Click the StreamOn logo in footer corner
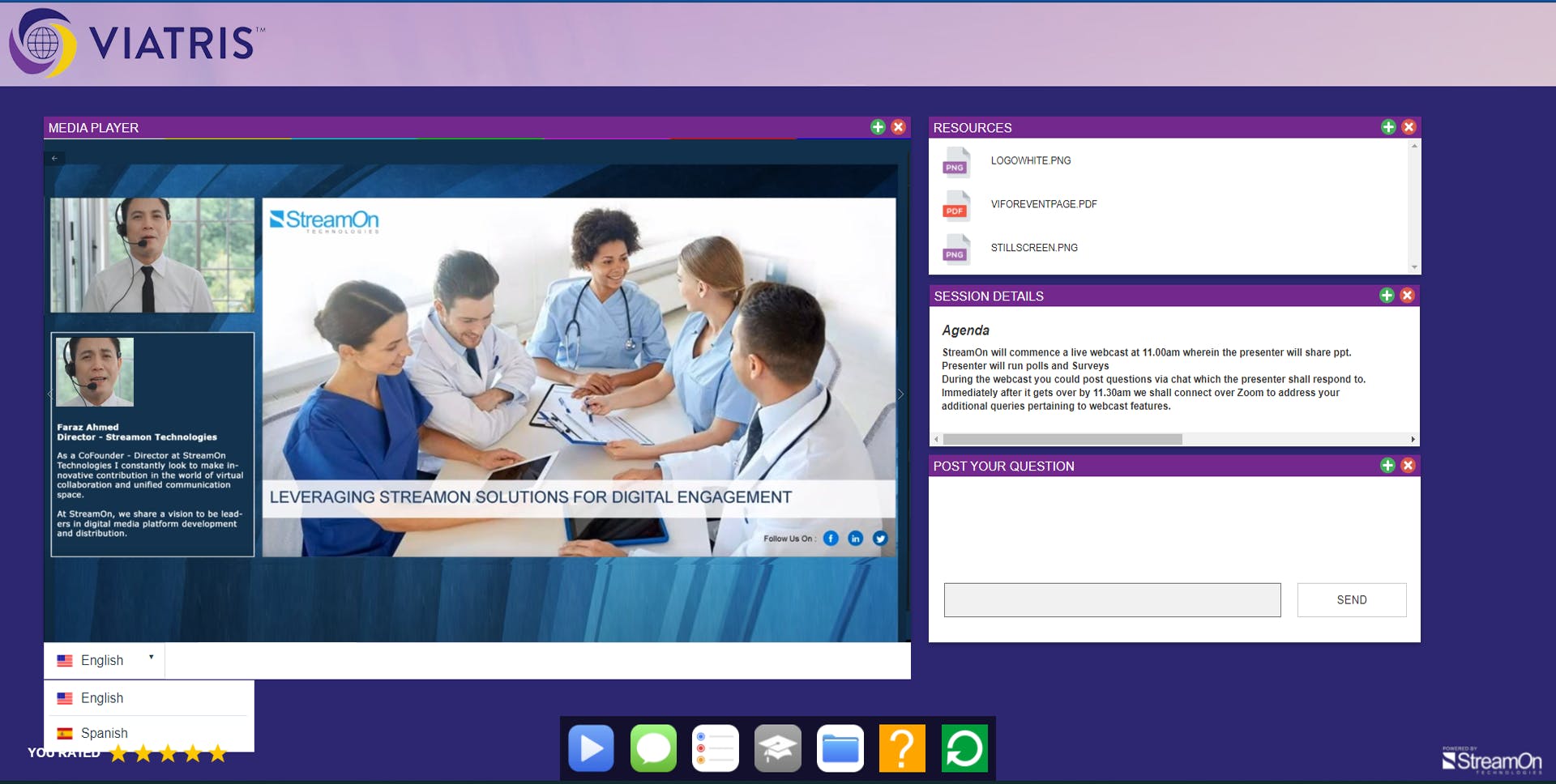Viewport: 1556px width, 784px height. coord(1492,761)
